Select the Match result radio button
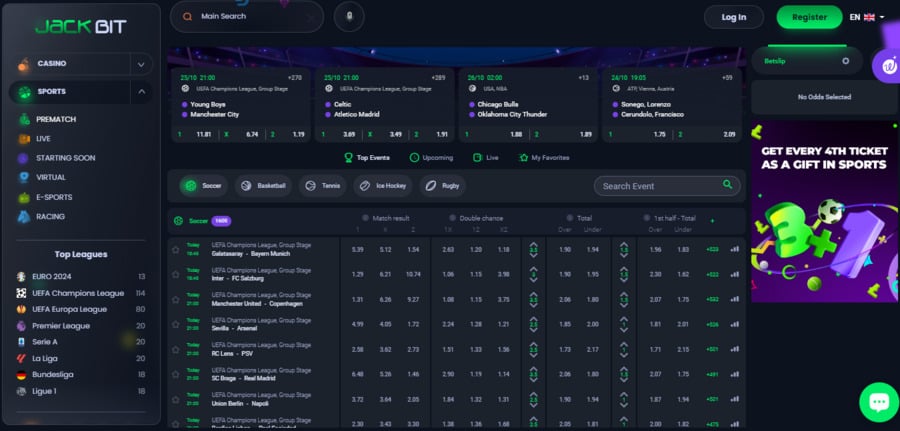Viewport: 900px width, 431px height. 366,218
